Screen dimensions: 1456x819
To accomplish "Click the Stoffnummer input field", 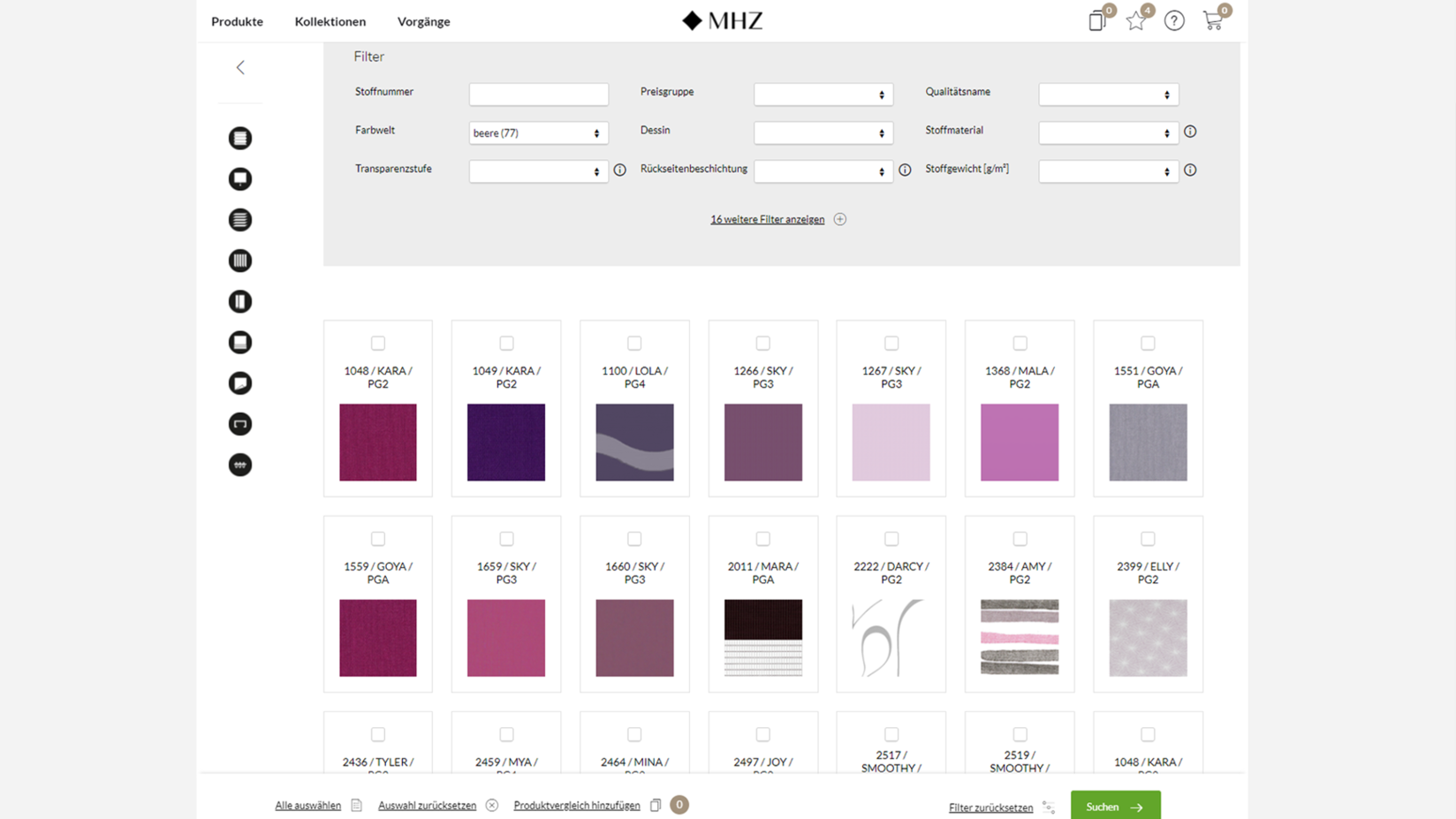I will [538, 95].
